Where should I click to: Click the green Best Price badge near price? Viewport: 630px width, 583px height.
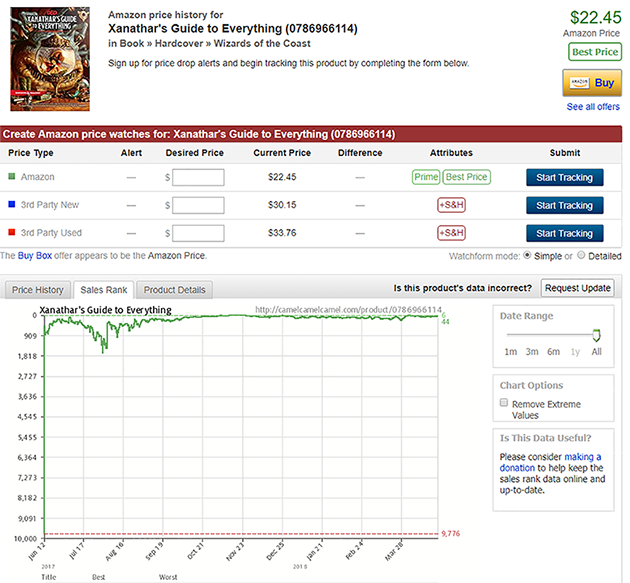click(x=594, y=53)
